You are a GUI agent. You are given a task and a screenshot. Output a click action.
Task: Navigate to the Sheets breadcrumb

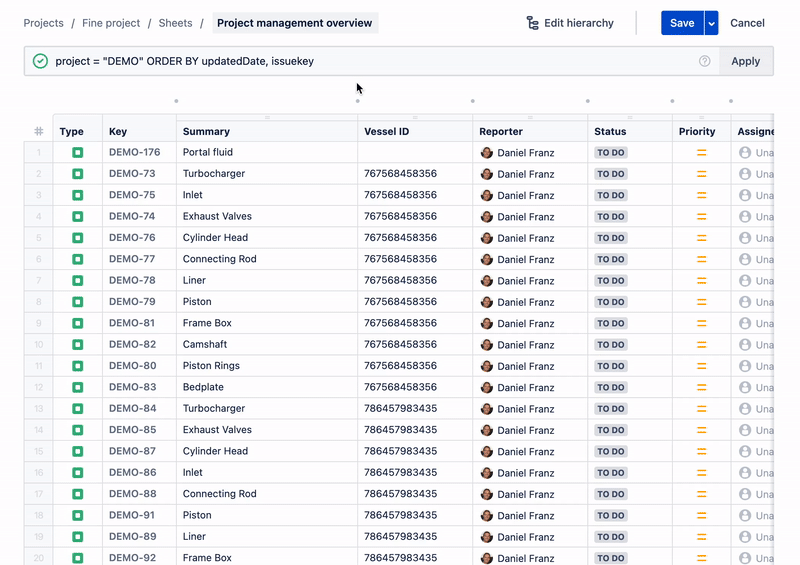pyautogui.click(x=175, y=23)
